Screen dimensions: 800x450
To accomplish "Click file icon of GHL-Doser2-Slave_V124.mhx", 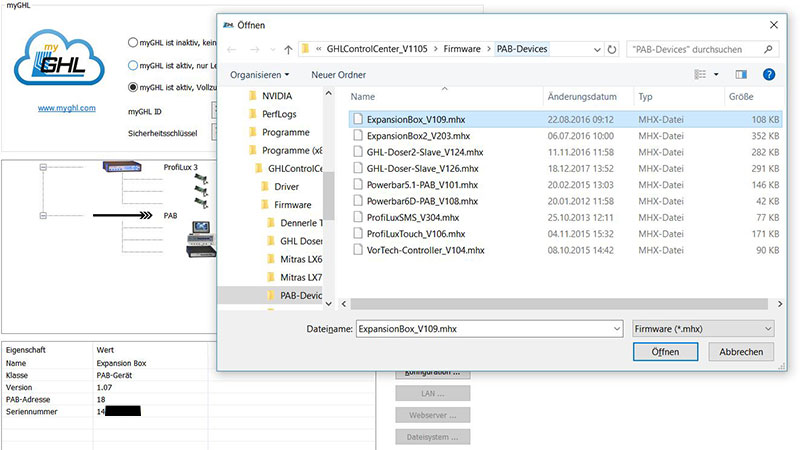I will tap(358, 152).
